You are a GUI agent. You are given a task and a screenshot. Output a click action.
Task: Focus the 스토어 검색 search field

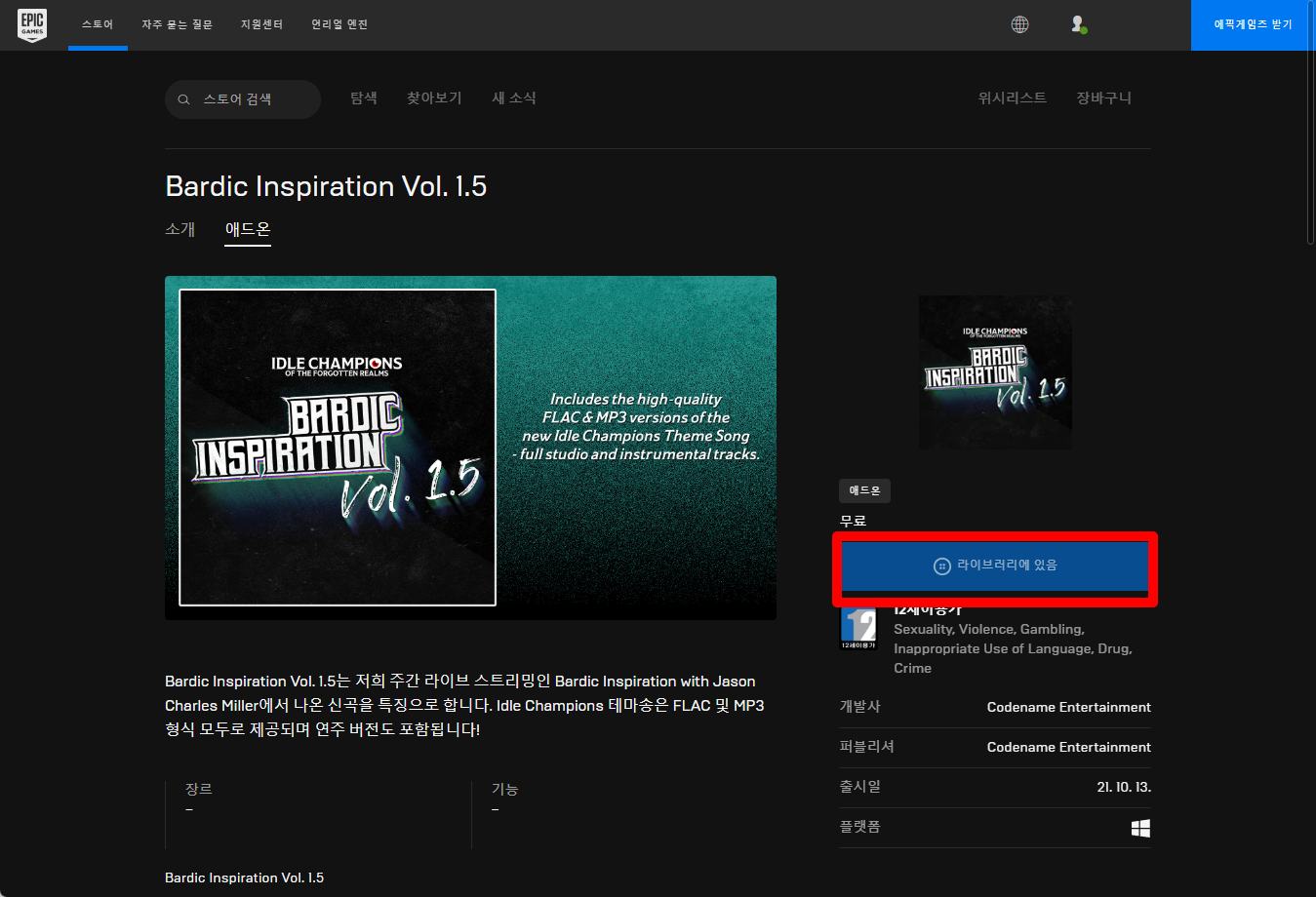(243, 99)
